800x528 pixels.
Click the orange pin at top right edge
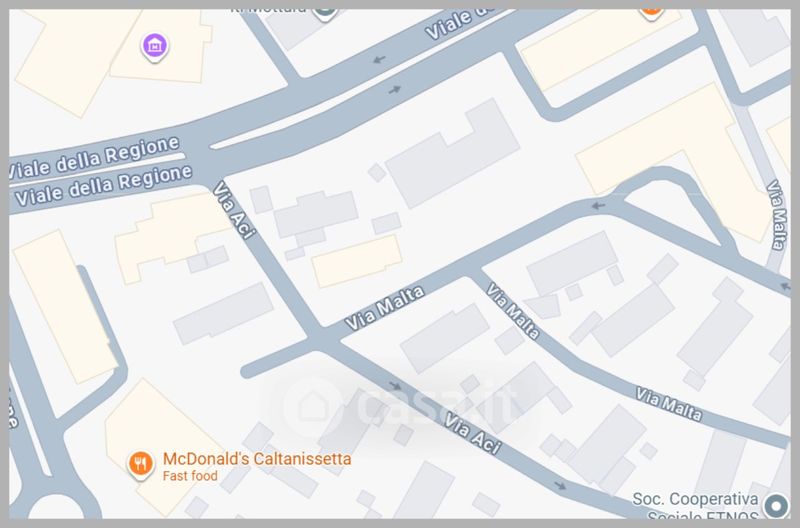tap(651, 12)
